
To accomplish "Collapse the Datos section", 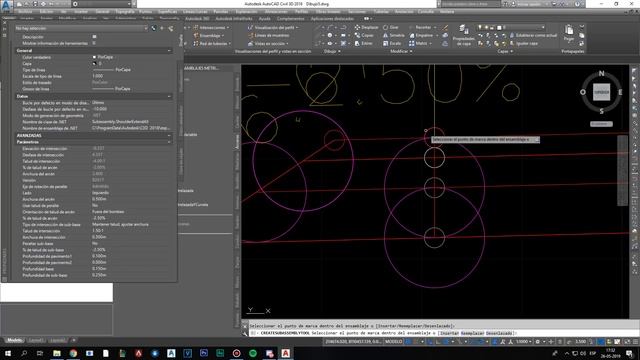I will [169, 96].
